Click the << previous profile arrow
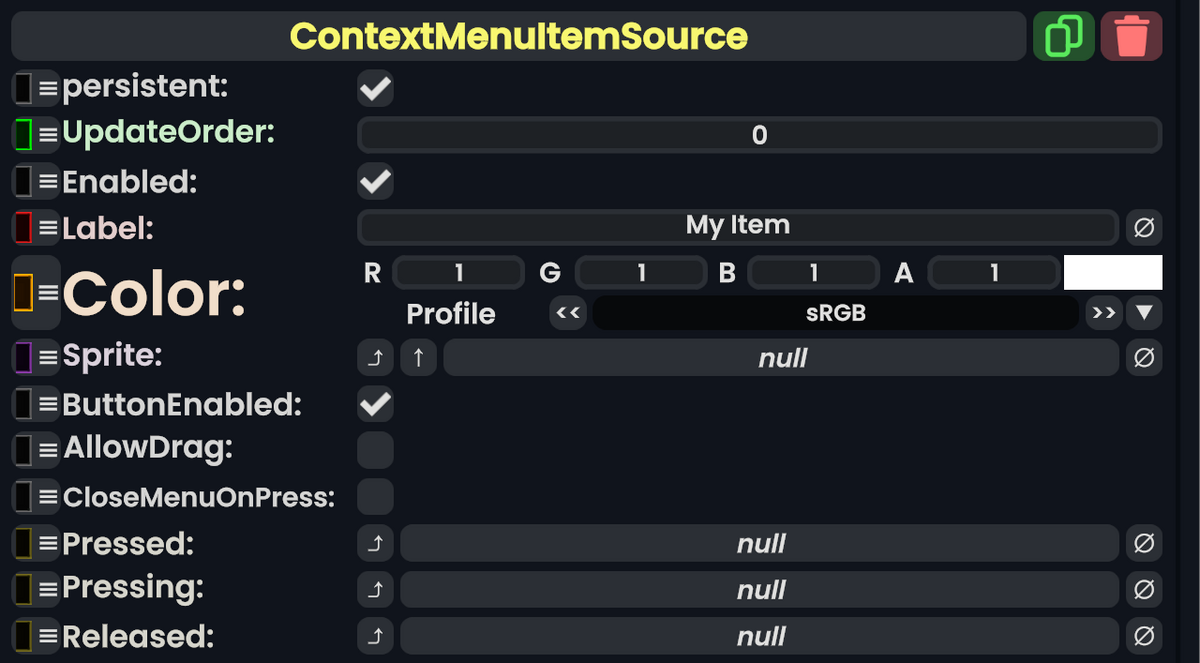Screen dimensions: 1200x663 pos(567,313)
